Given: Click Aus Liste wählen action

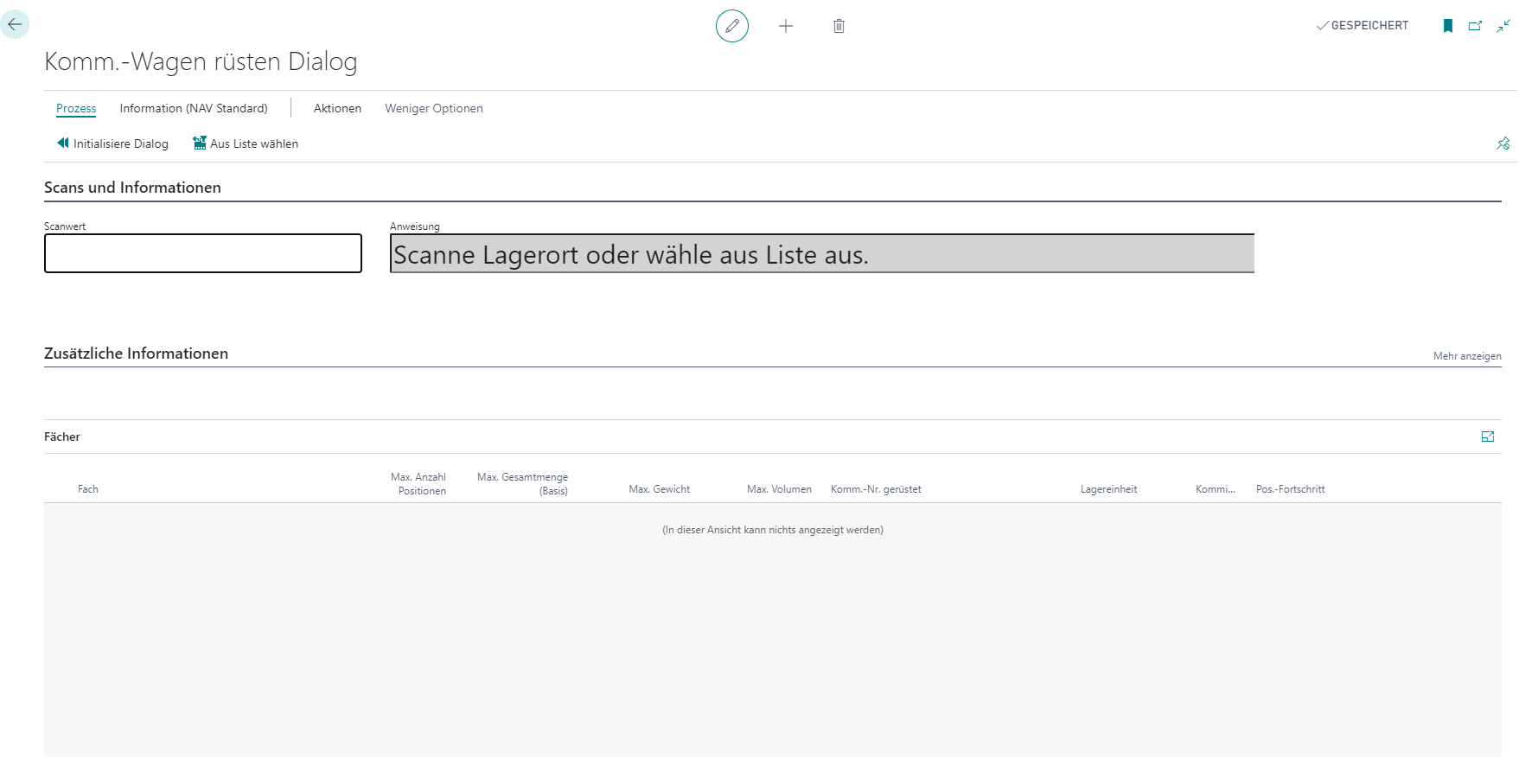Looking at the screenshot, I should (246, 143).
